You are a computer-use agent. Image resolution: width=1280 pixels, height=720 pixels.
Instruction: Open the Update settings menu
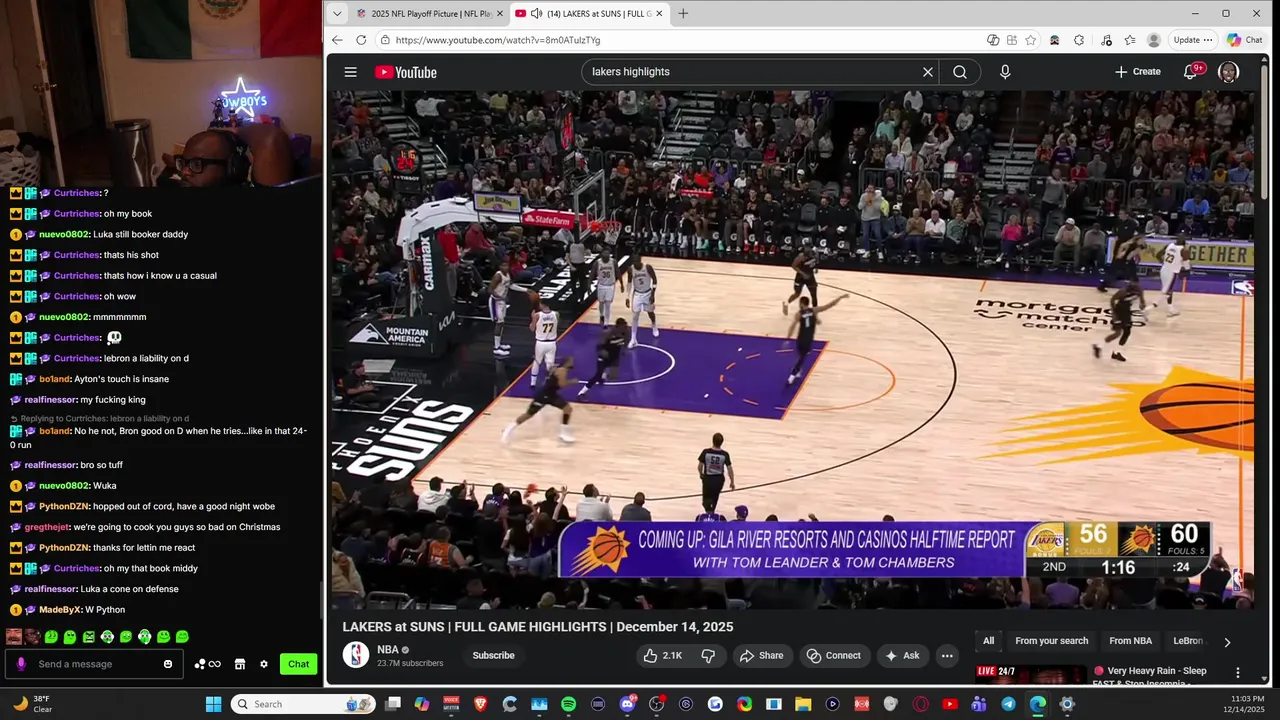1193,40
